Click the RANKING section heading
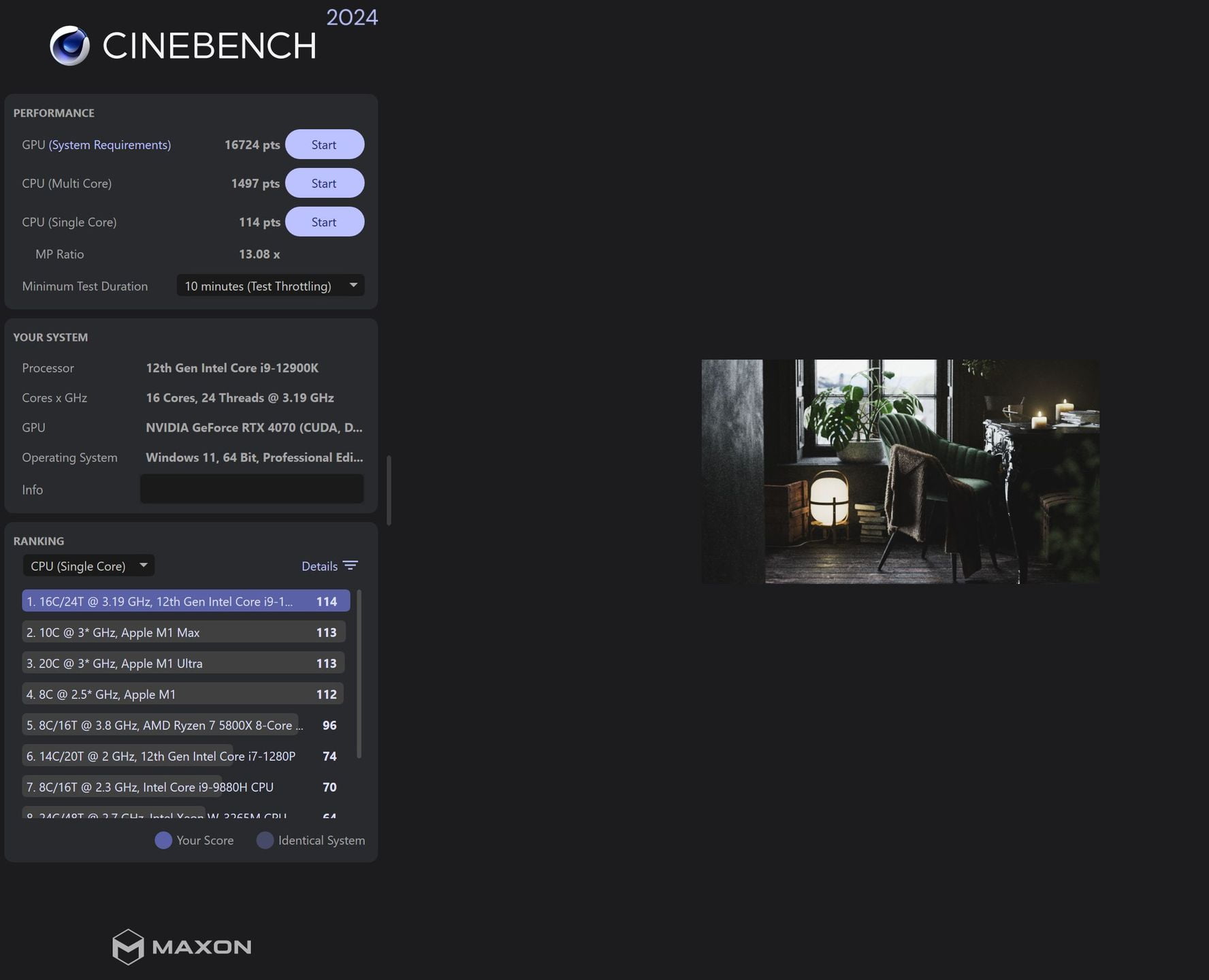This screenshot has height=980, width=1209. coord(39,541)
